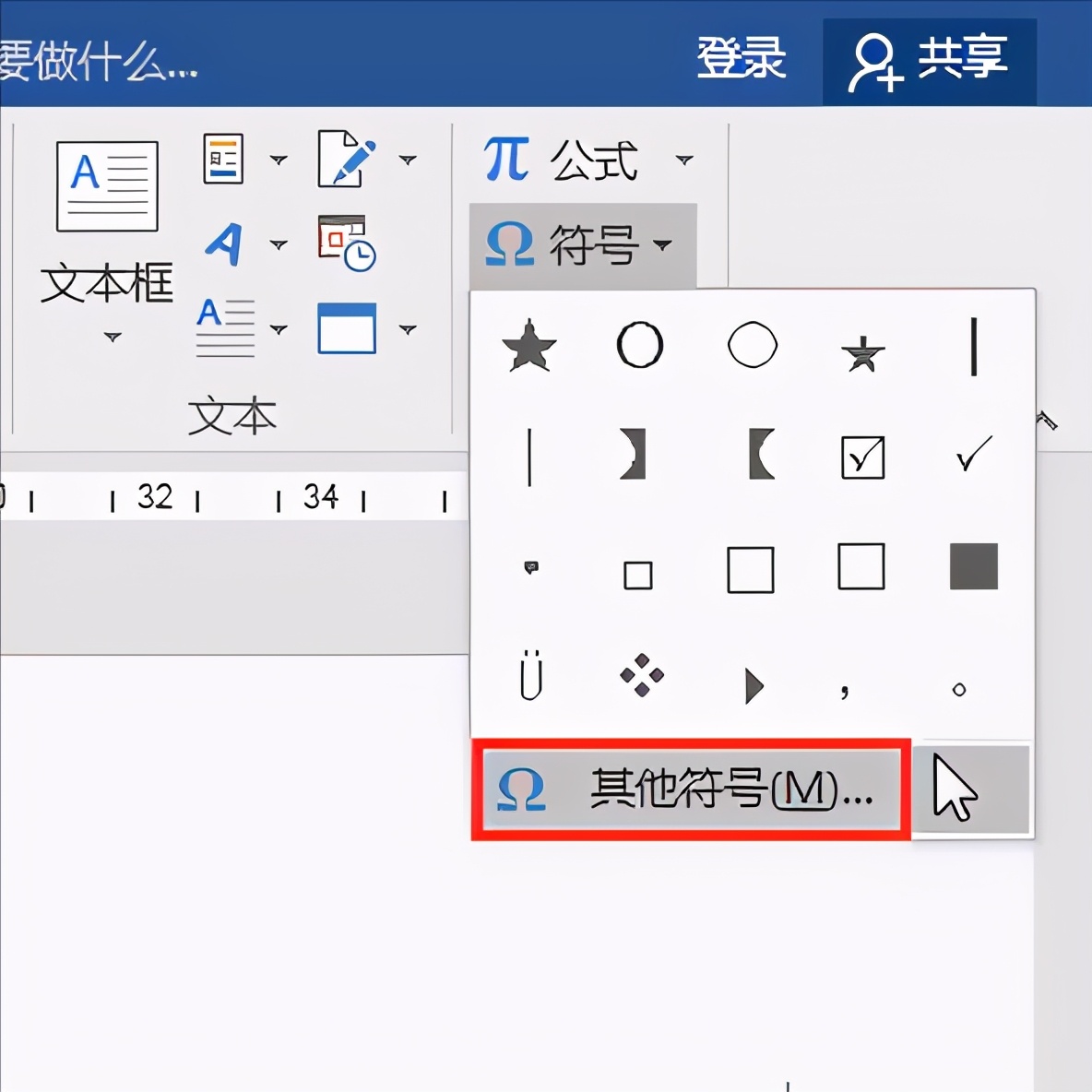
Task: Click the 符号 symbol button
Action: pyautogui.click(x=583, y=245)
